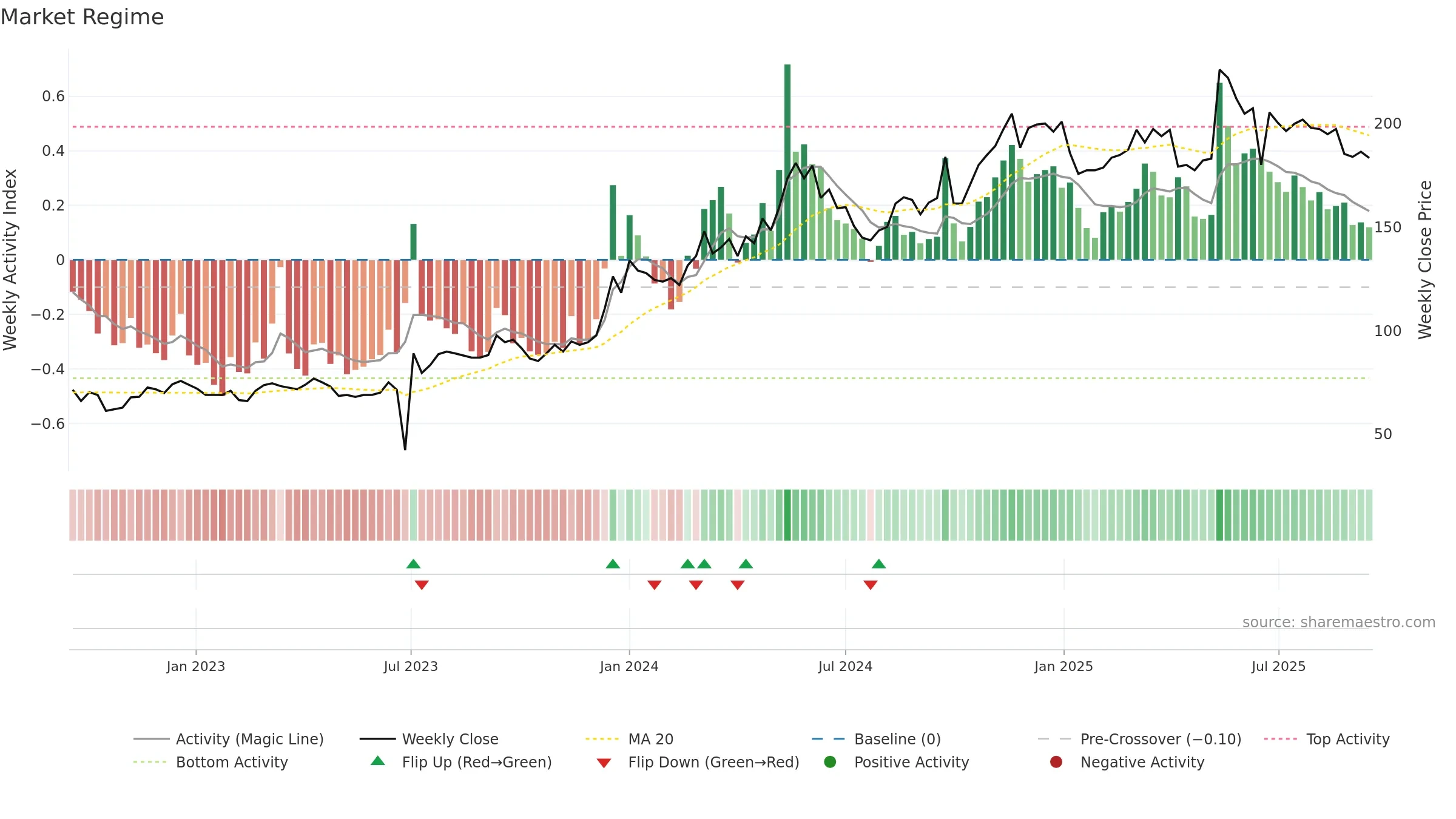Click the Jul 2025 axis label
Viewport: 1456px width, 819px height.
click(x=1278, y=666)
